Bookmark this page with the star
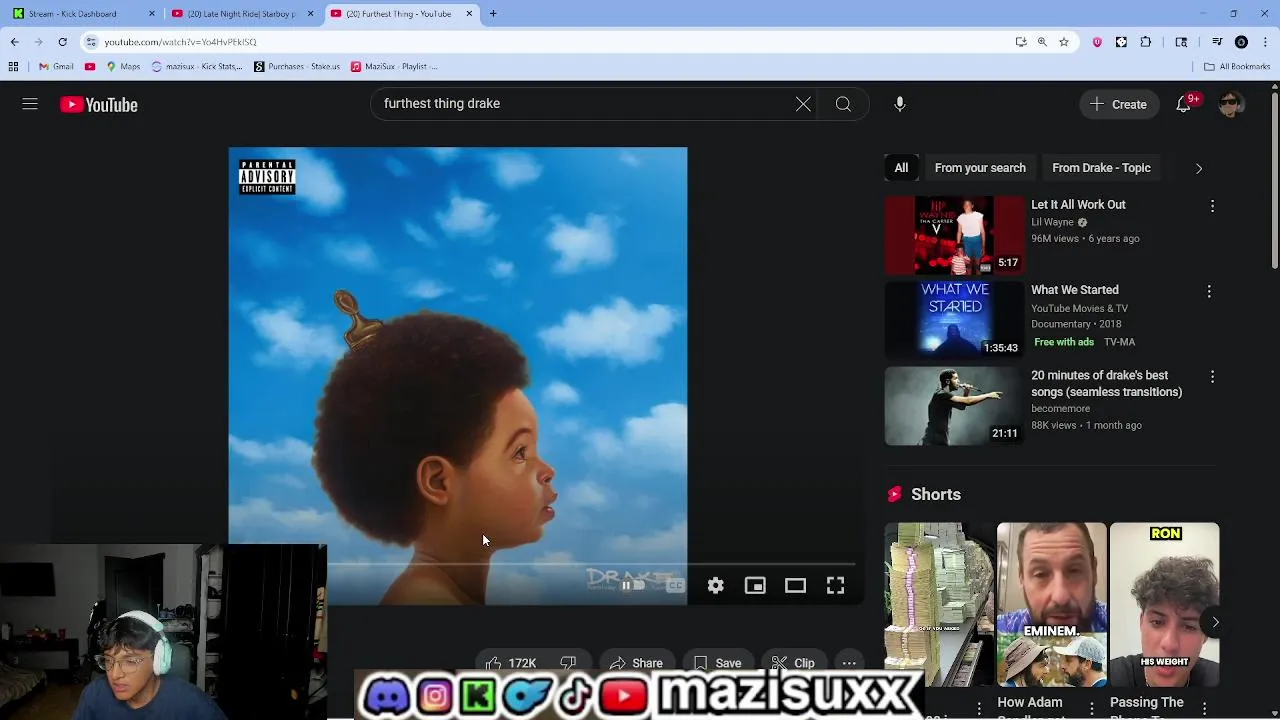This screenshot has width=1280, height=720. point(1063,42)
